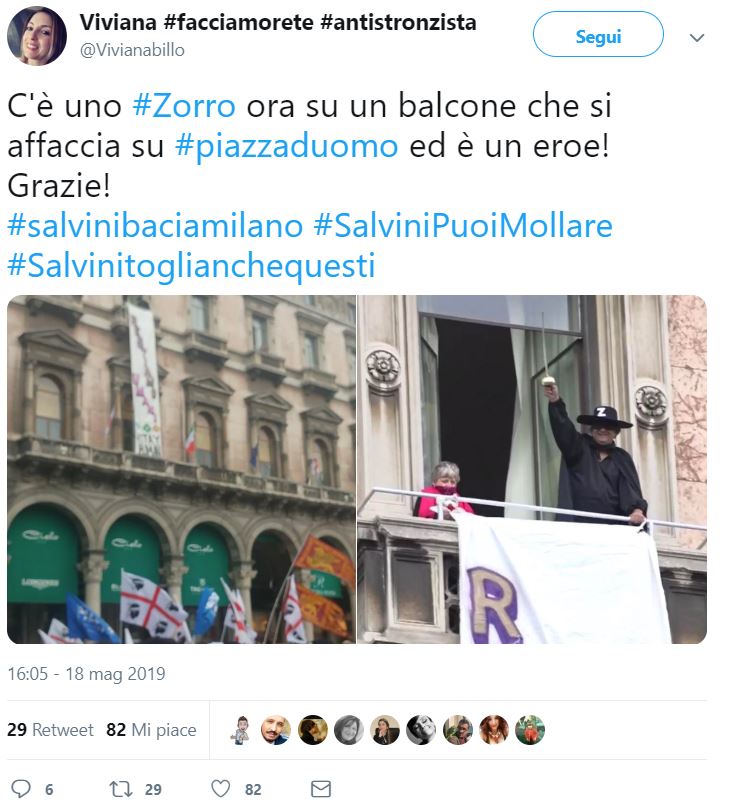This screenshot has height=805, width=735.
Task: Click the envelope direct message icon
Action: 321,789
